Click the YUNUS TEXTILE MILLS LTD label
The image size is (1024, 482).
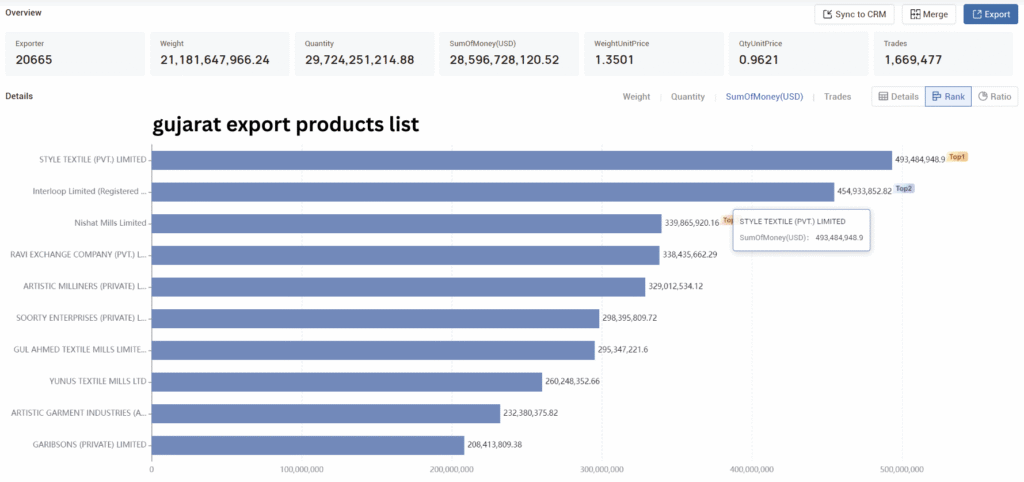pos(98,381)
